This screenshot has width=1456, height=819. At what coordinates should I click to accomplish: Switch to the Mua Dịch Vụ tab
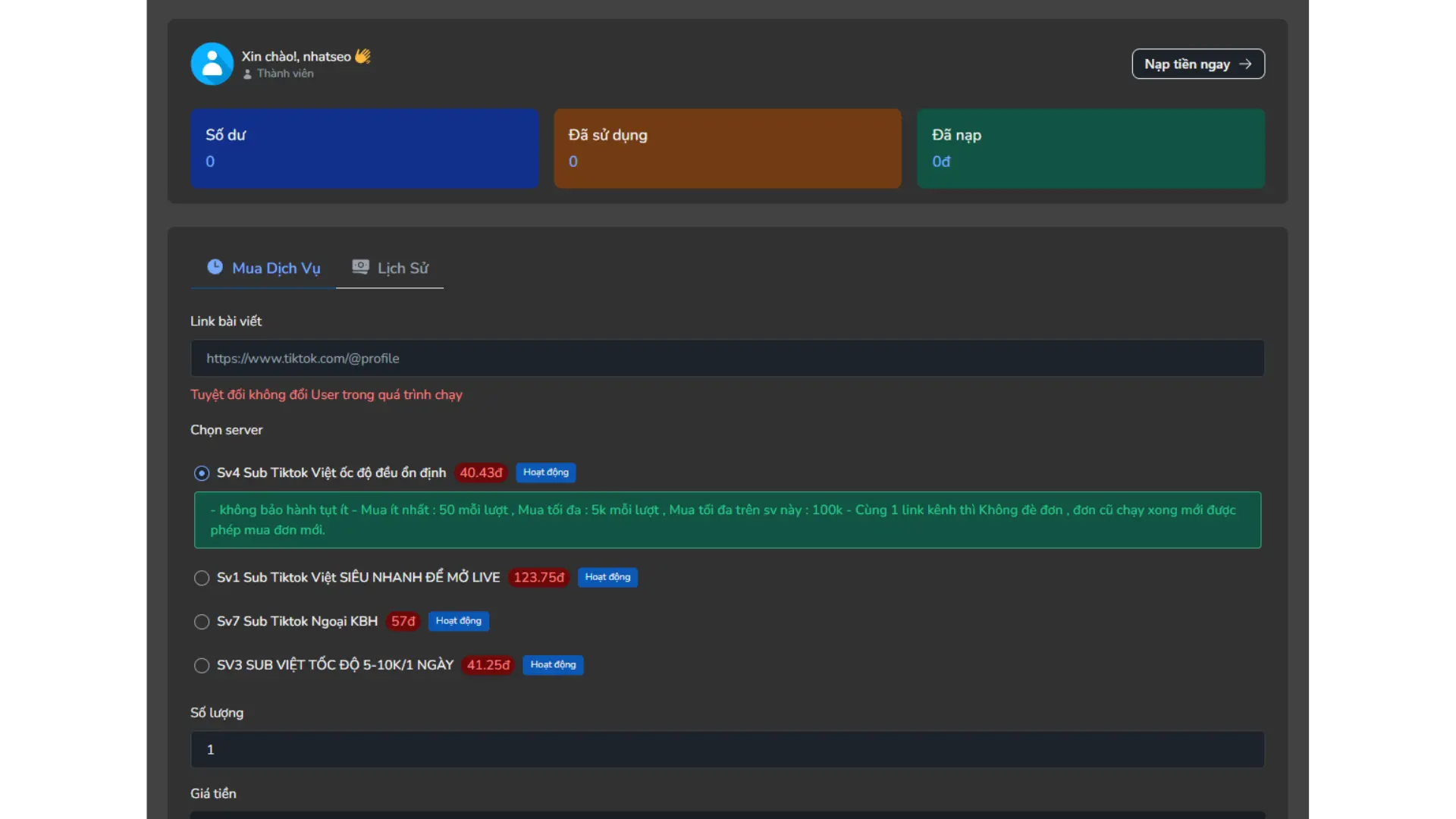click(263, 268)
